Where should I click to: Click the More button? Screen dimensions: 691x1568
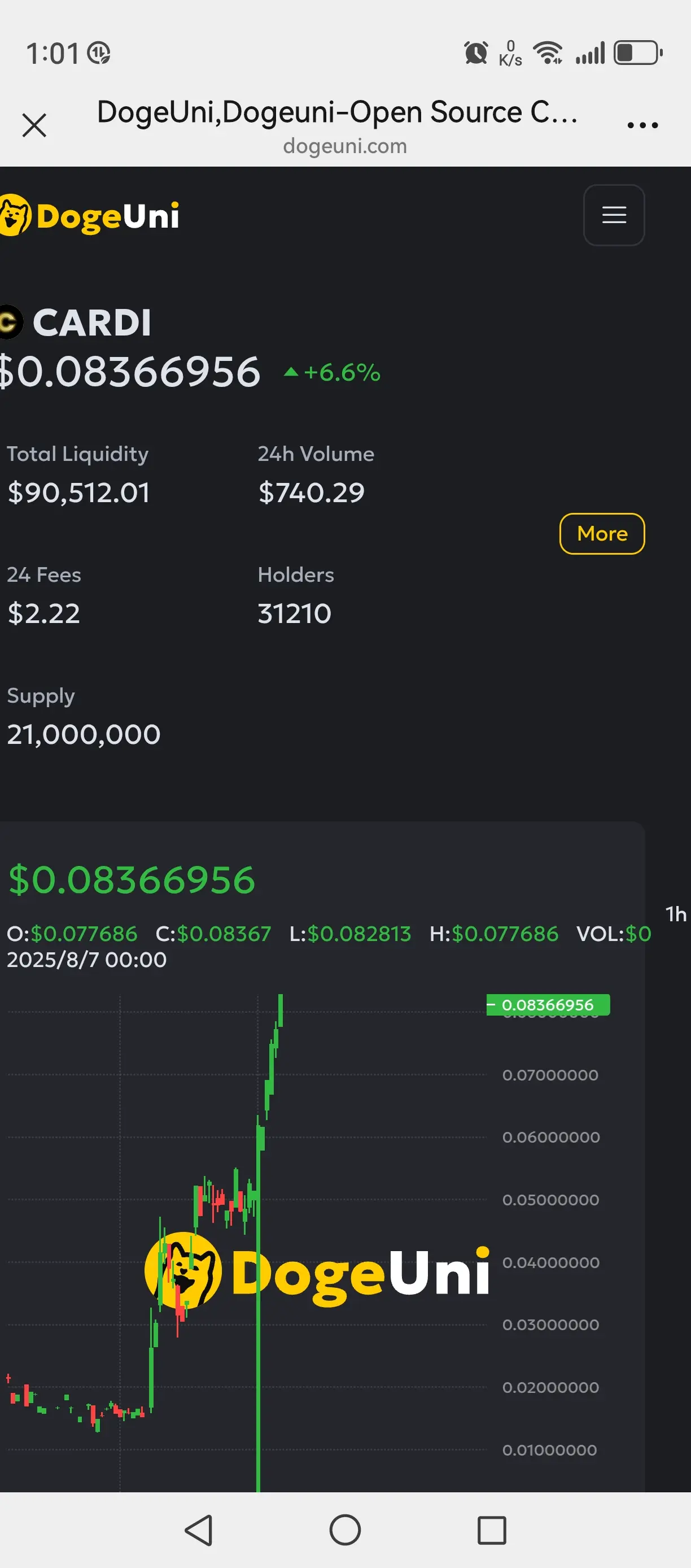pyautogui.click(x=602, y=533)
